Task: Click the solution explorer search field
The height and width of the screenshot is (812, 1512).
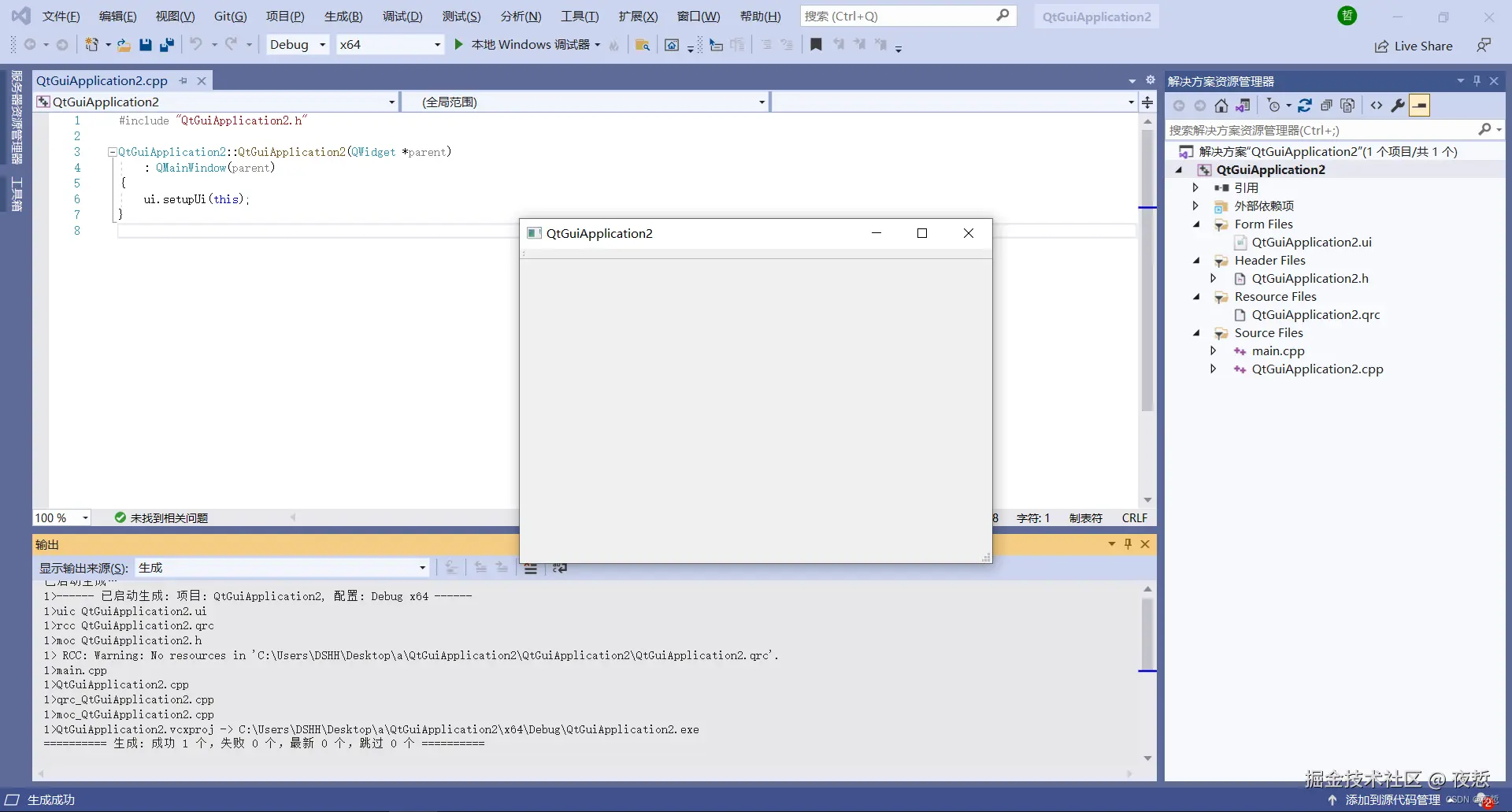Action: click(x=1325, y=130)
